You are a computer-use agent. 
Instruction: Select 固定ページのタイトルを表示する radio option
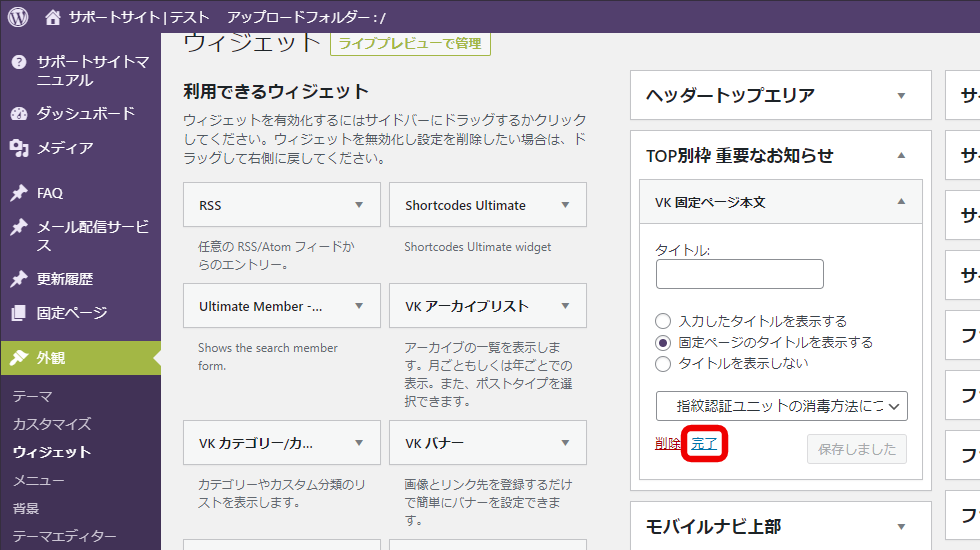pyautogui.click(x=663, y=342)
